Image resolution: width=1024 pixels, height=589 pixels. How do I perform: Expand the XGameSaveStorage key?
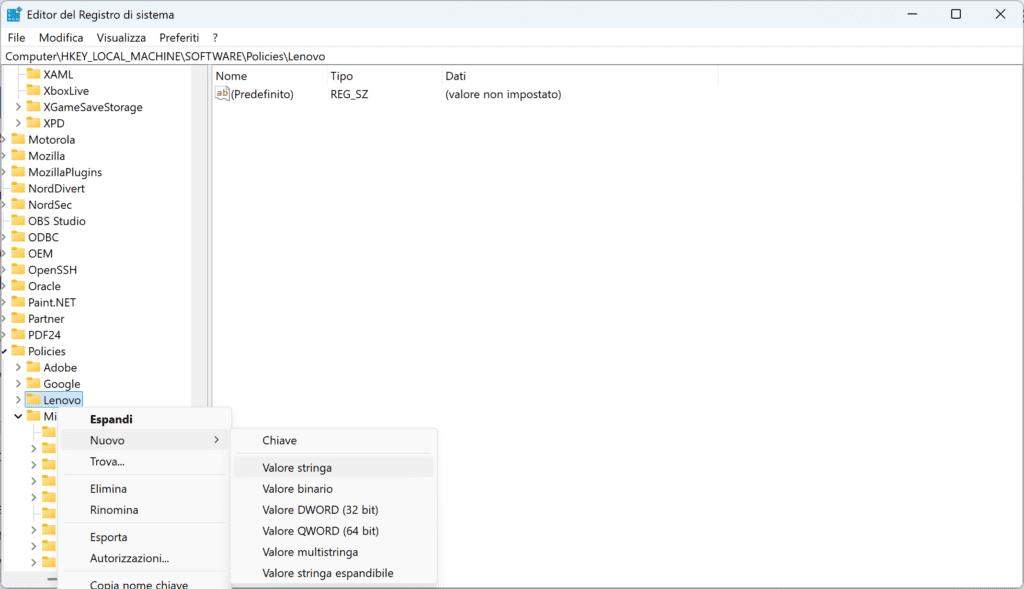click(x=20, y=107)
